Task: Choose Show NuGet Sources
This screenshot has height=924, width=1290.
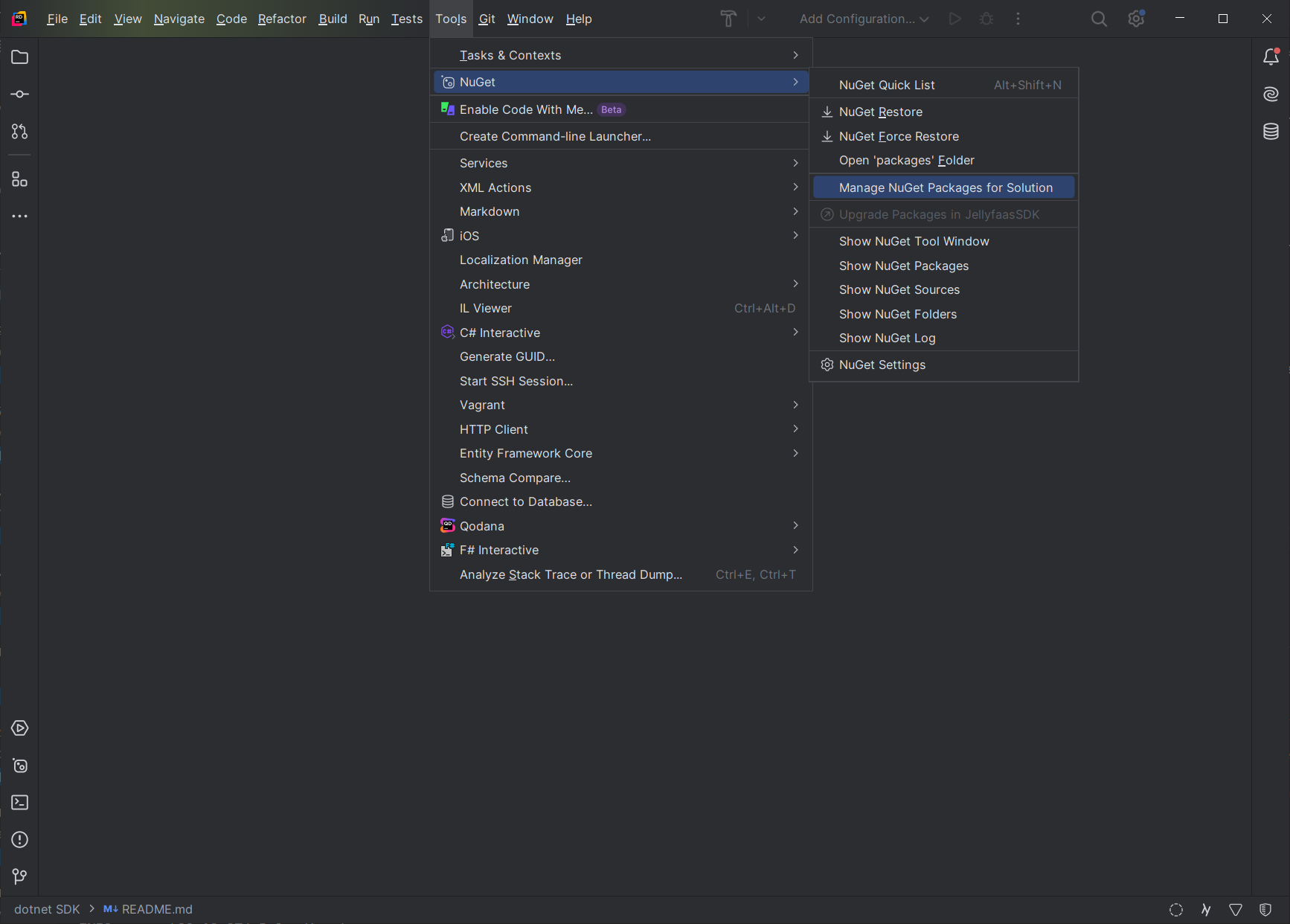Action: point(944,289)
